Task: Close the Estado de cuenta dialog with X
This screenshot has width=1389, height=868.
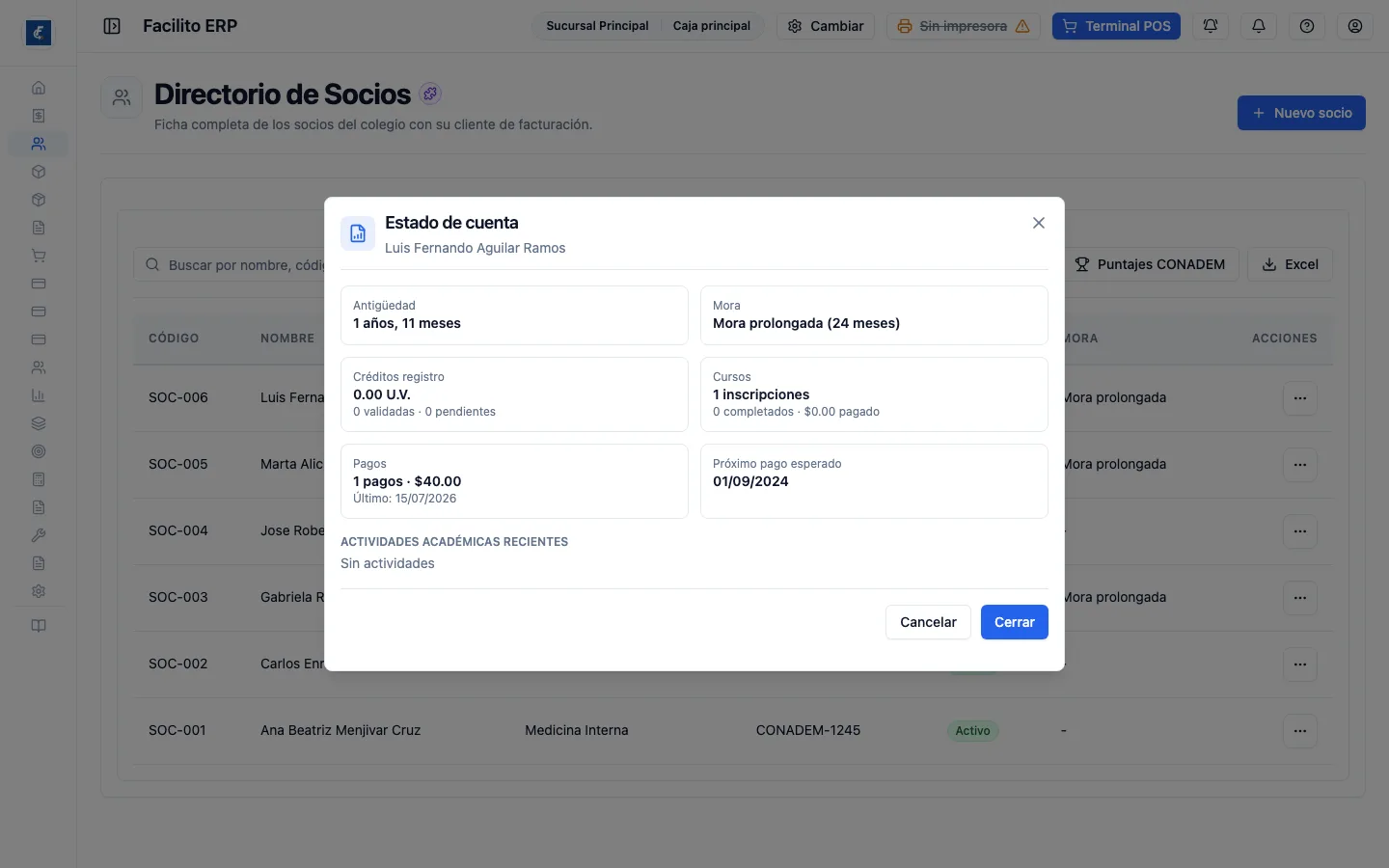Action: 1039,223
